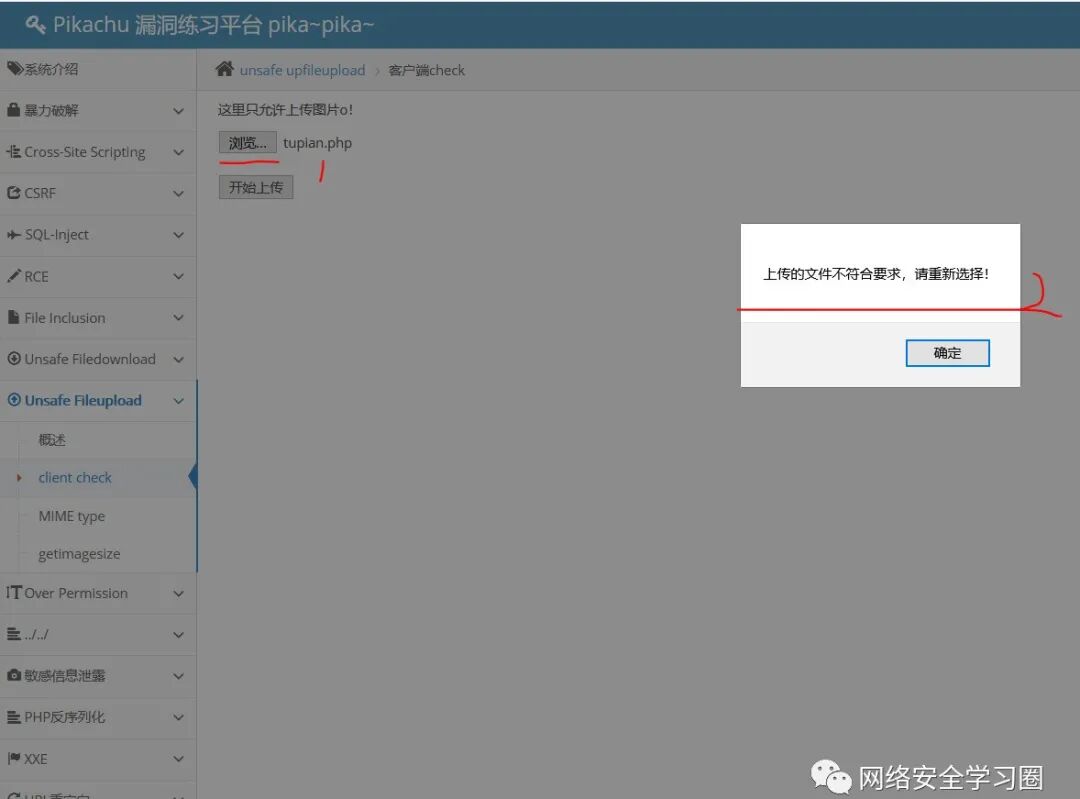Screen dimensions: 1080x799
Task: Click the SQL-Inject menu label
Action: tap(56, 235)
